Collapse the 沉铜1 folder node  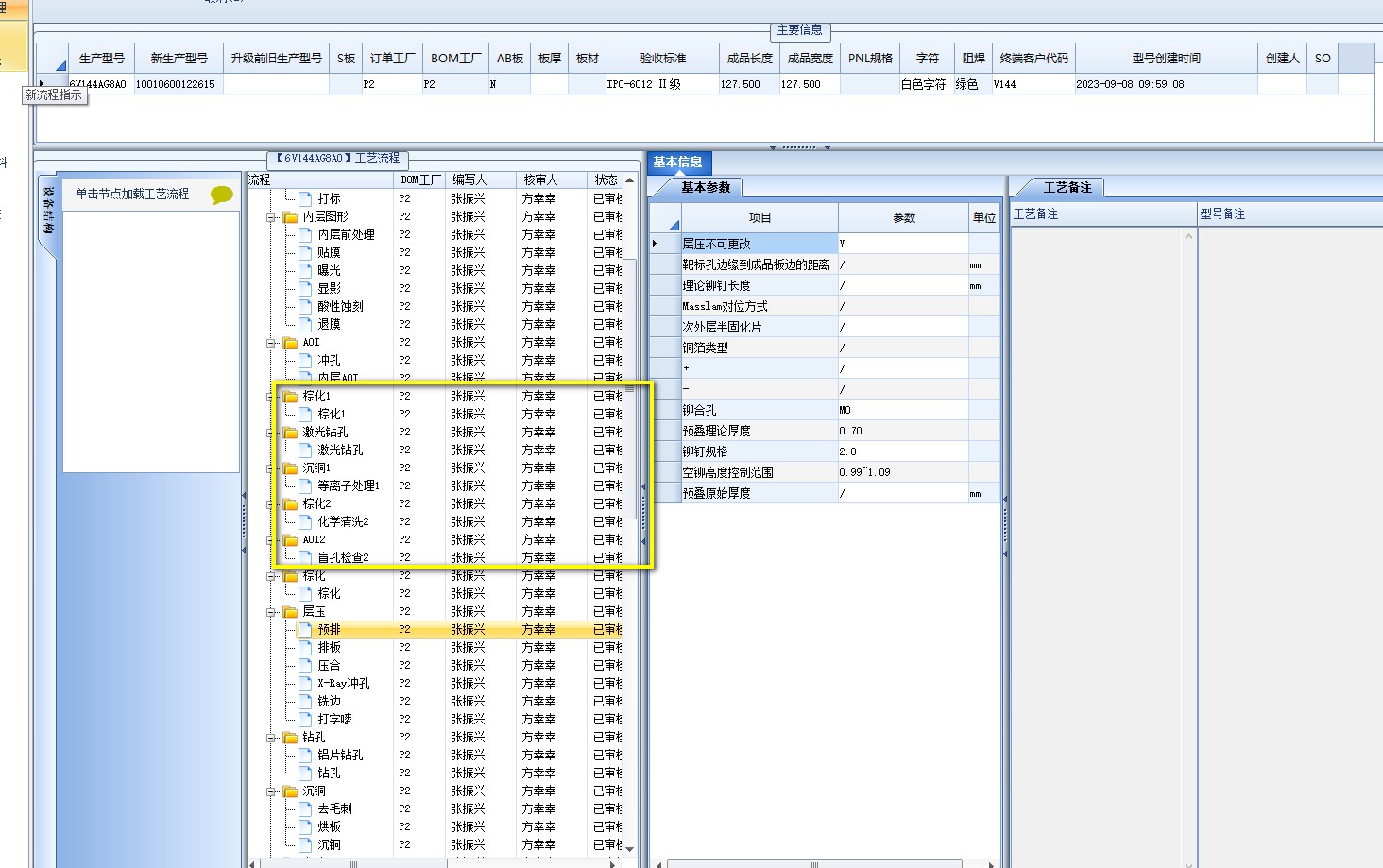point(271,468)
